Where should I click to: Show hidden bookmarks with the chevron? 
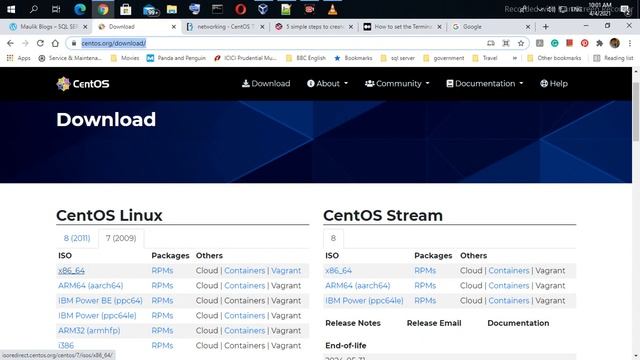515,58
